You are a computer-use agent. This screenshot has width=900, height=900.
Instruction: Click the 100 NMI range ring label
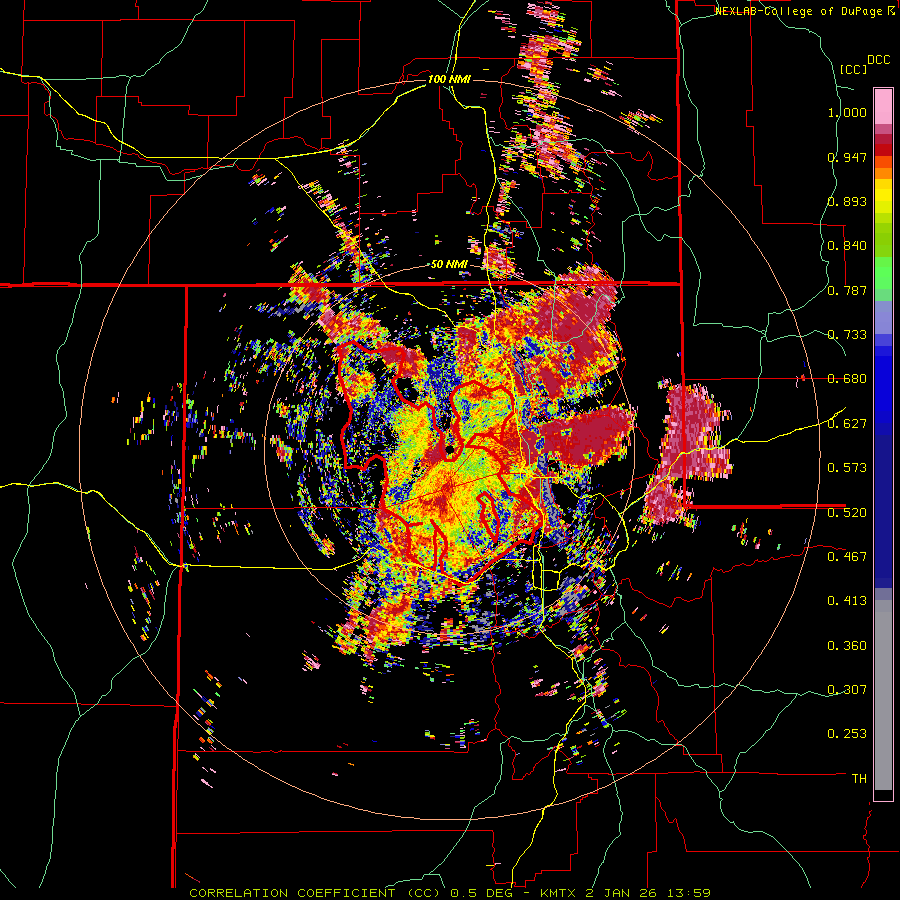[449, 79]
